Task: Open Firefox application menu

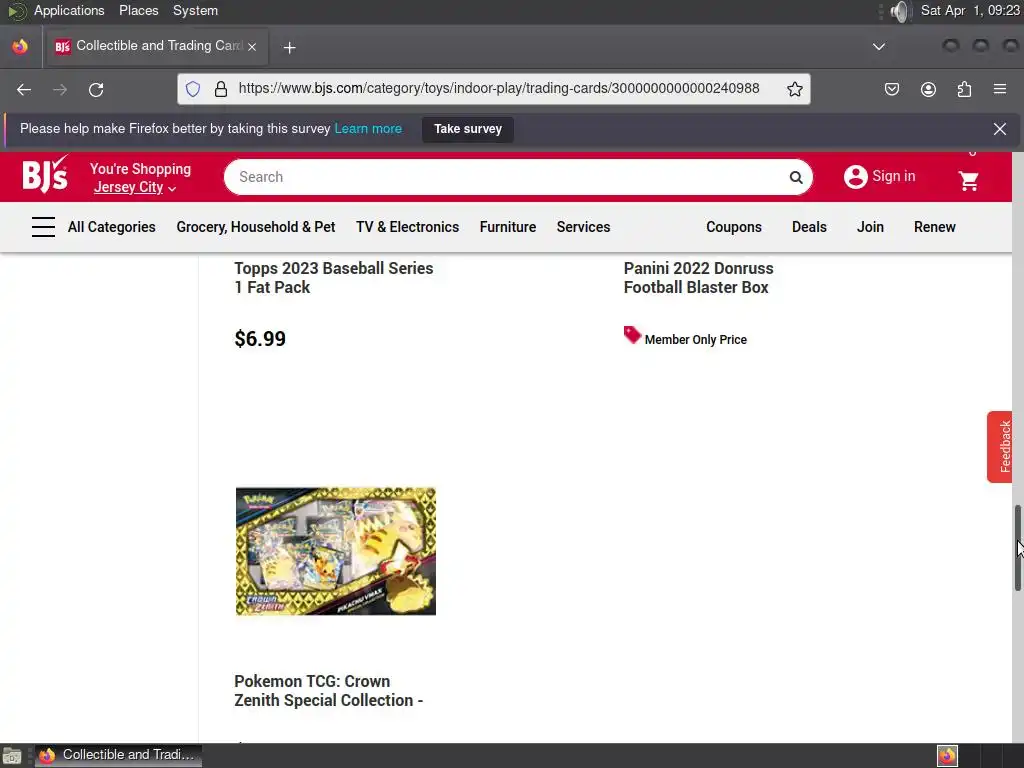Action: [x=1000, y=89]
